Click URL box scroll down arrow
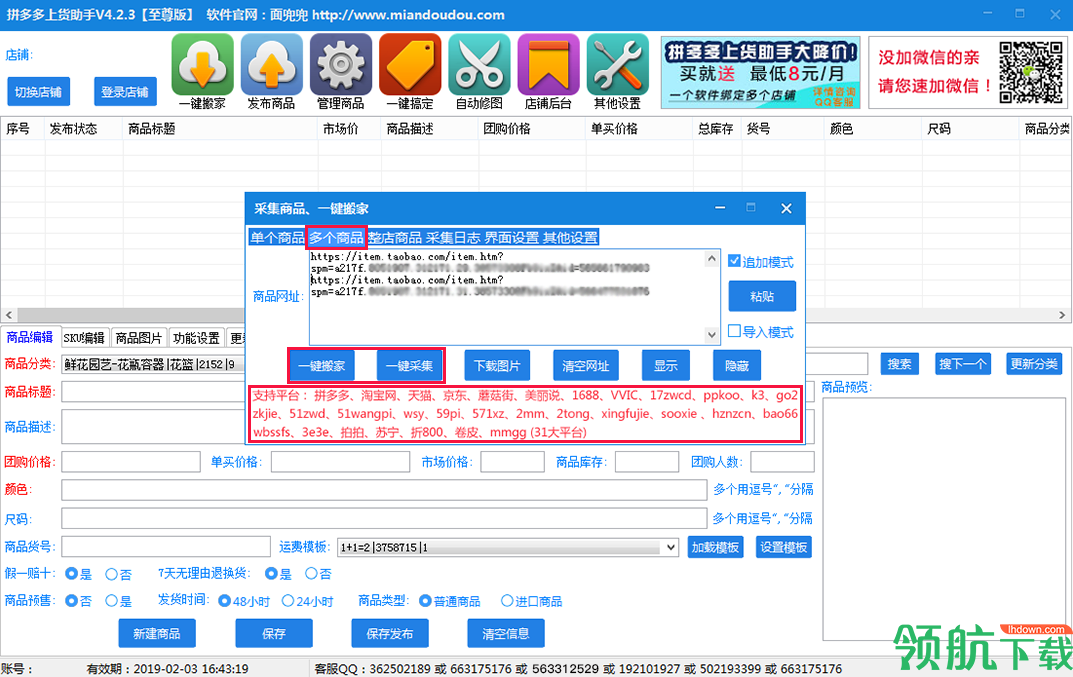 click(712, 335)
